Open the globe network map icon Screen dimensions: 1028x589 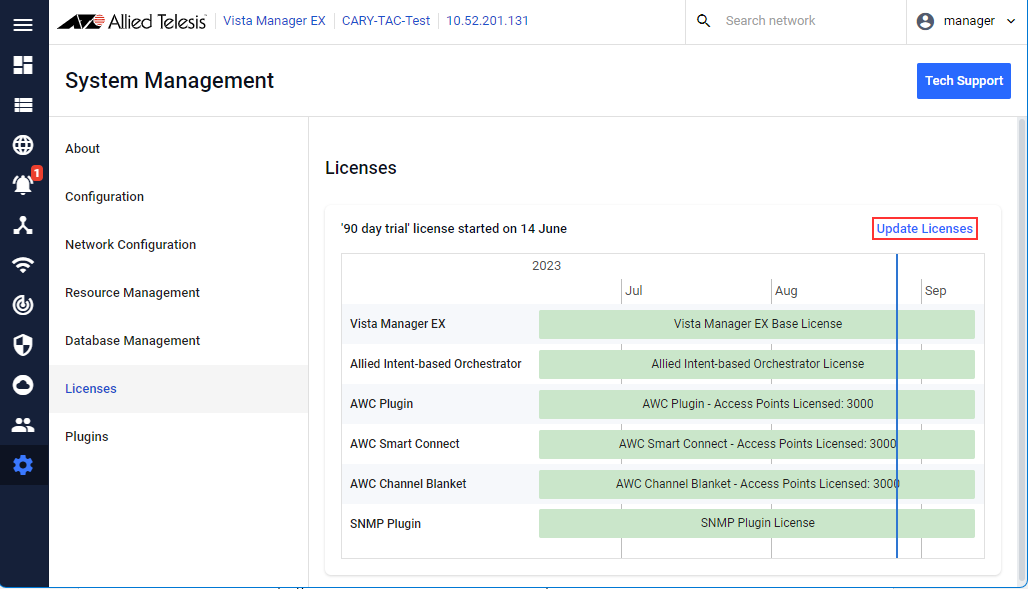tap(23, 145)
